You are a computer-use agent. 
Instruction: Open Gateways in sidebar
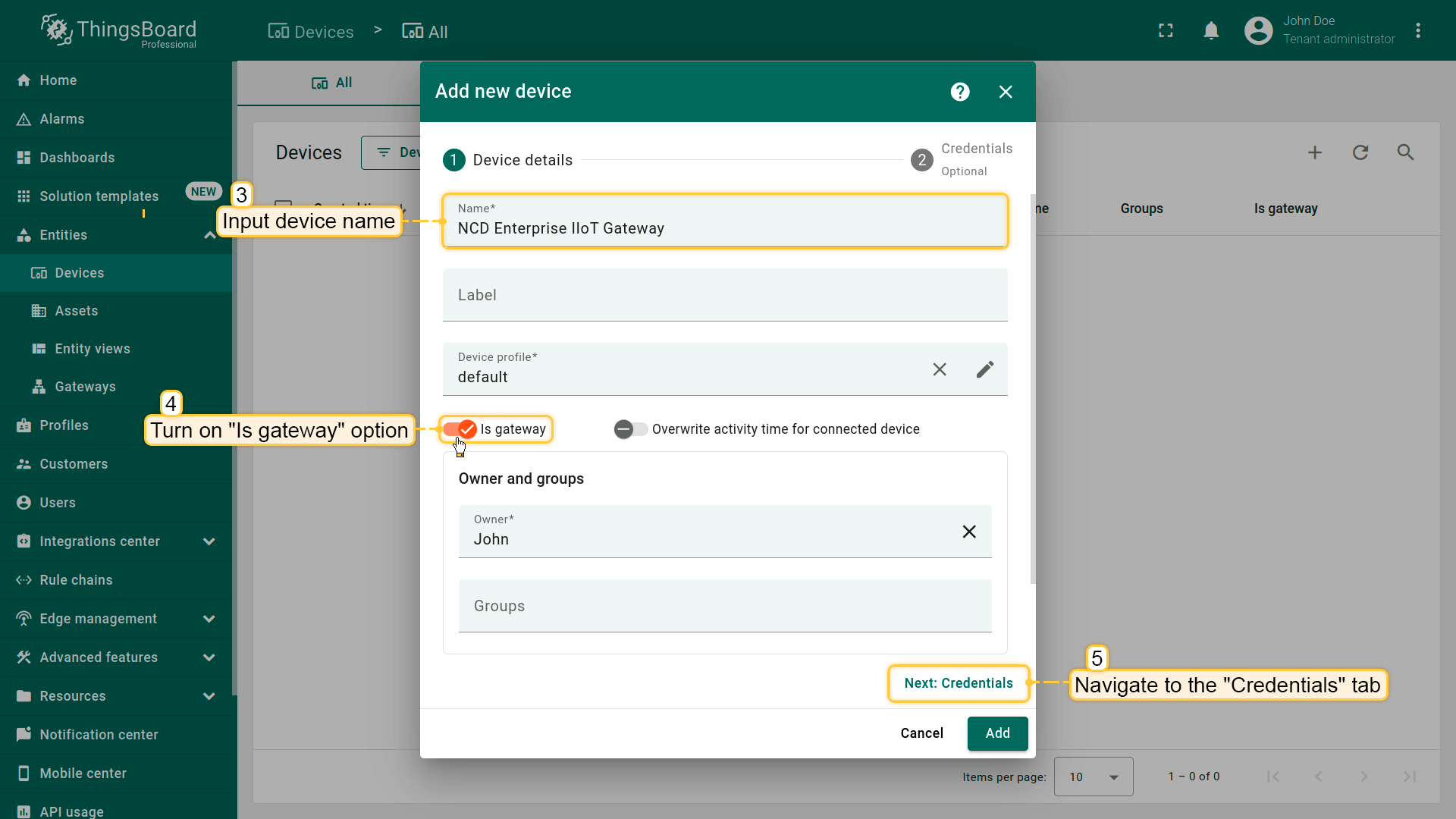pos(85,387)
